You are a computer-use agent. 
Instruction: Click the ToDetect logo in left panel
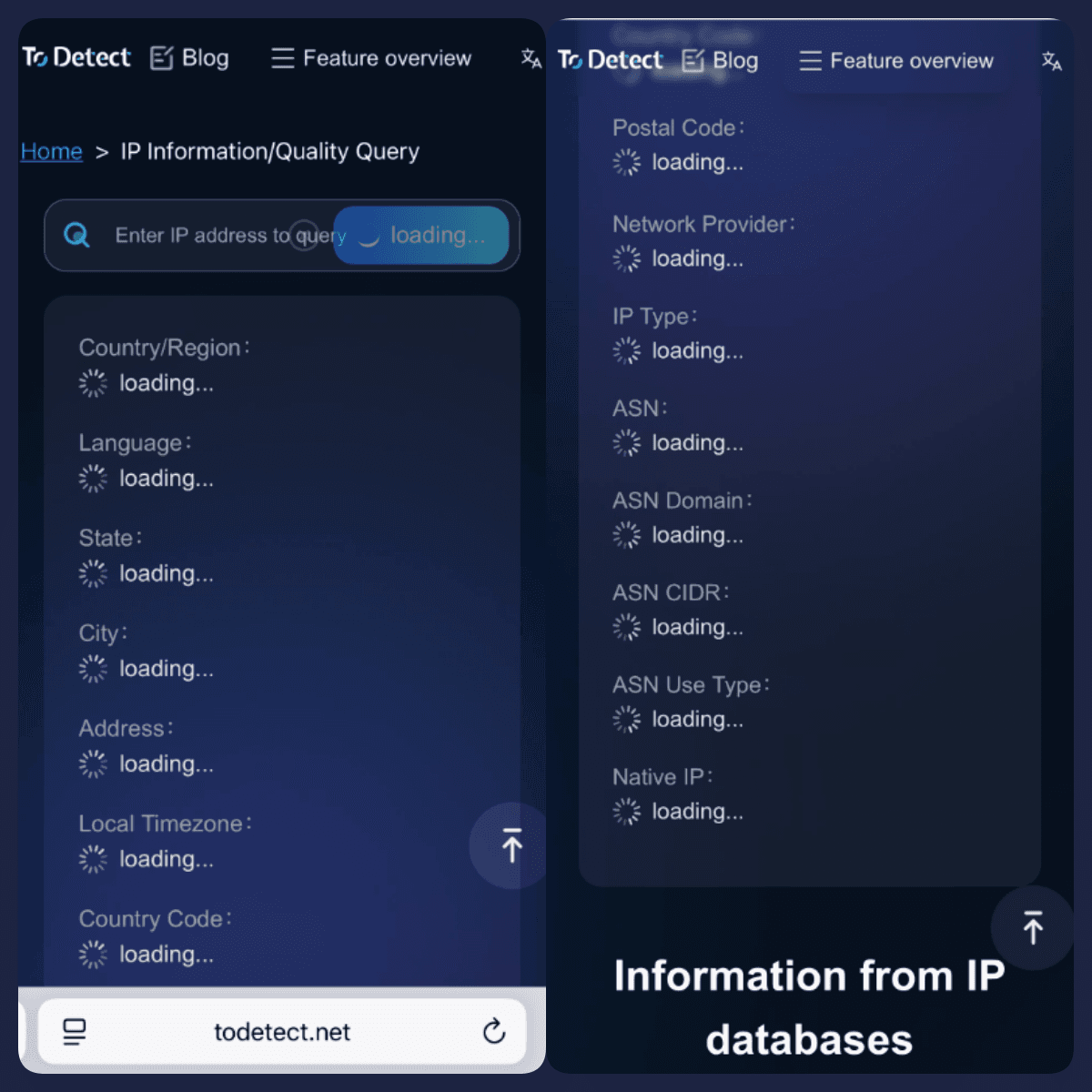coord(76,58)
